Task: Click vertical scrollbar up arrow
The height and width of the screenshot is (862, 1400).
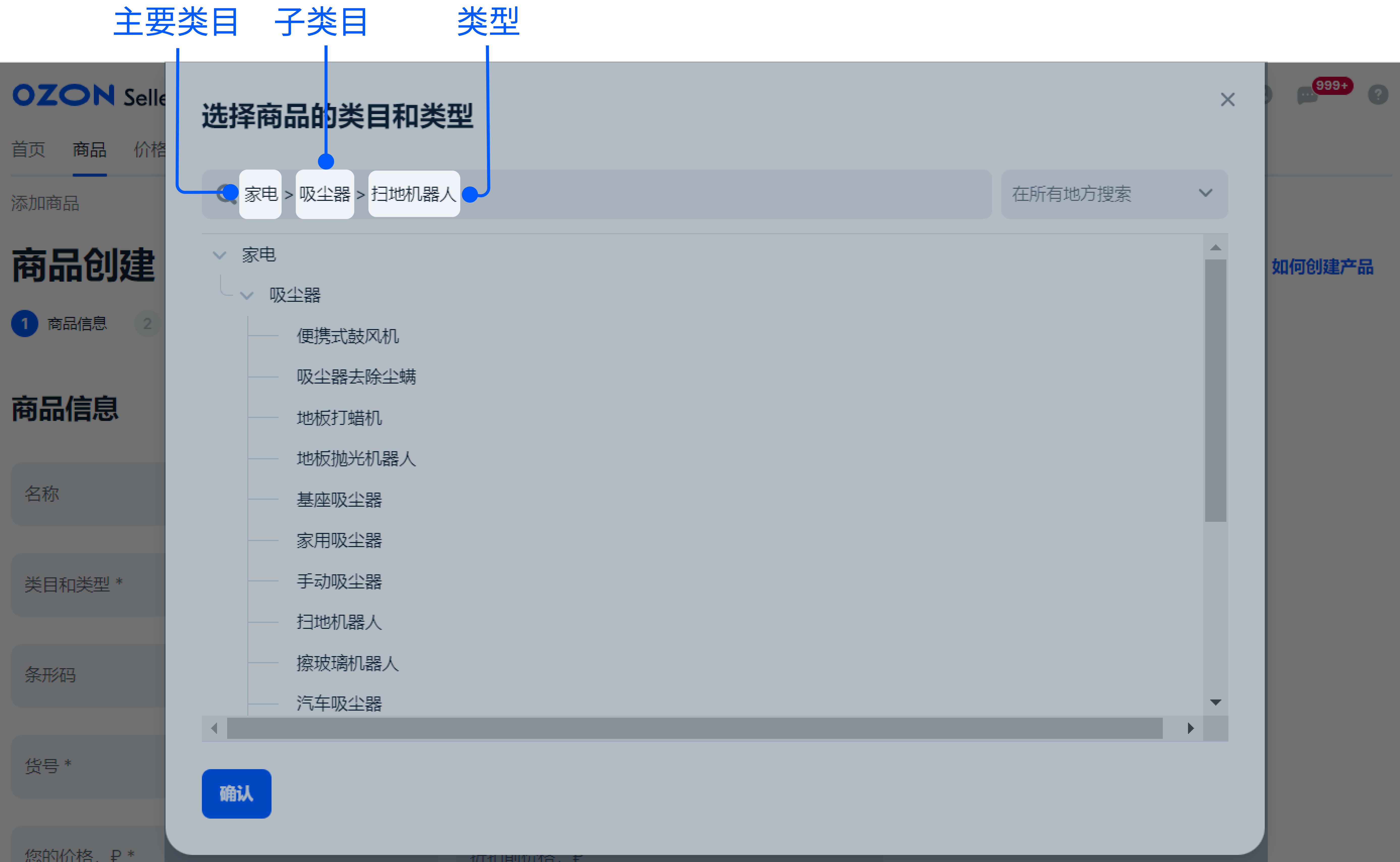Action: pyautogui.click(x=1215, y=248)
